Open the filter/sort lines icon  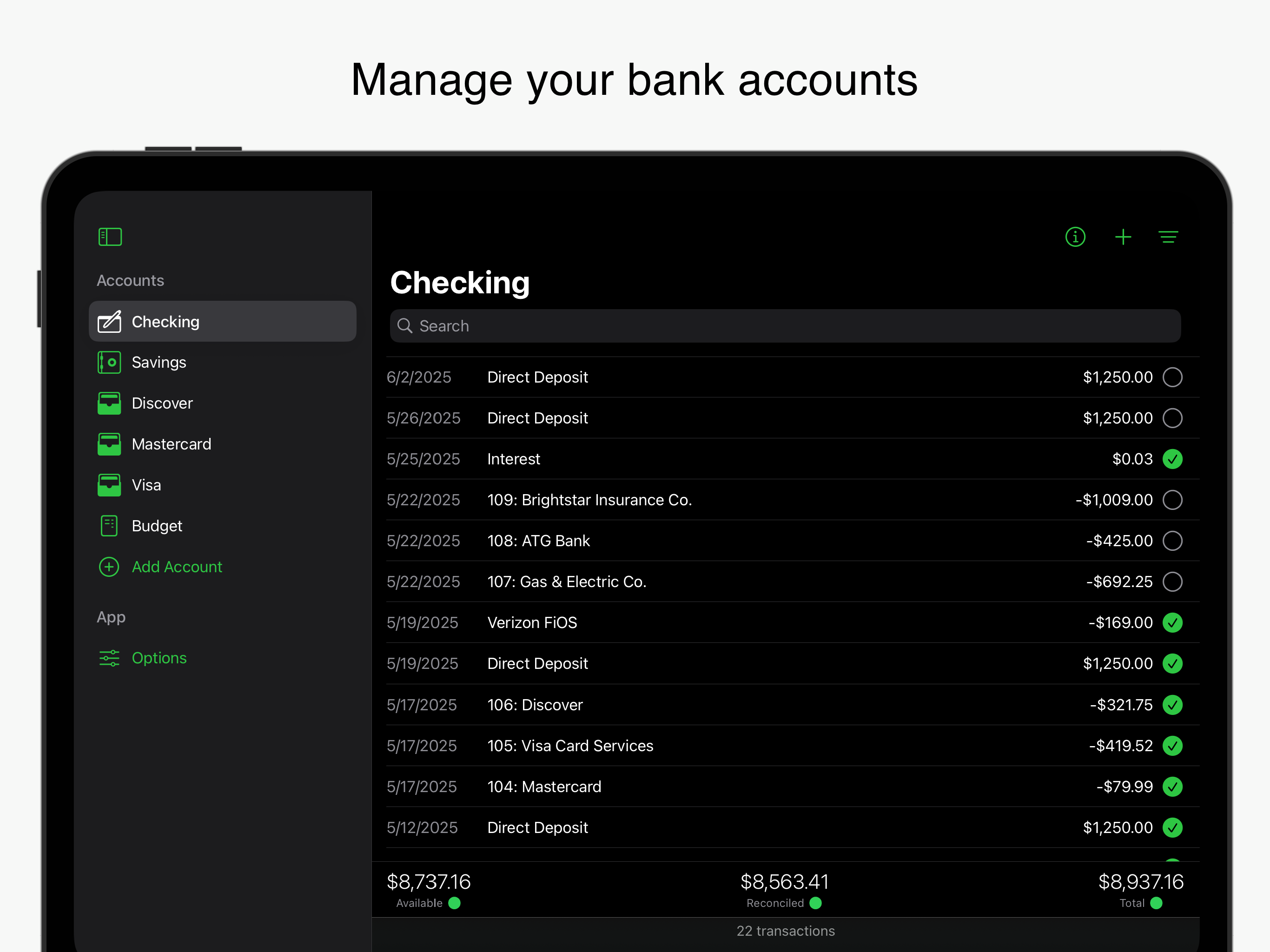point(1168,237)
